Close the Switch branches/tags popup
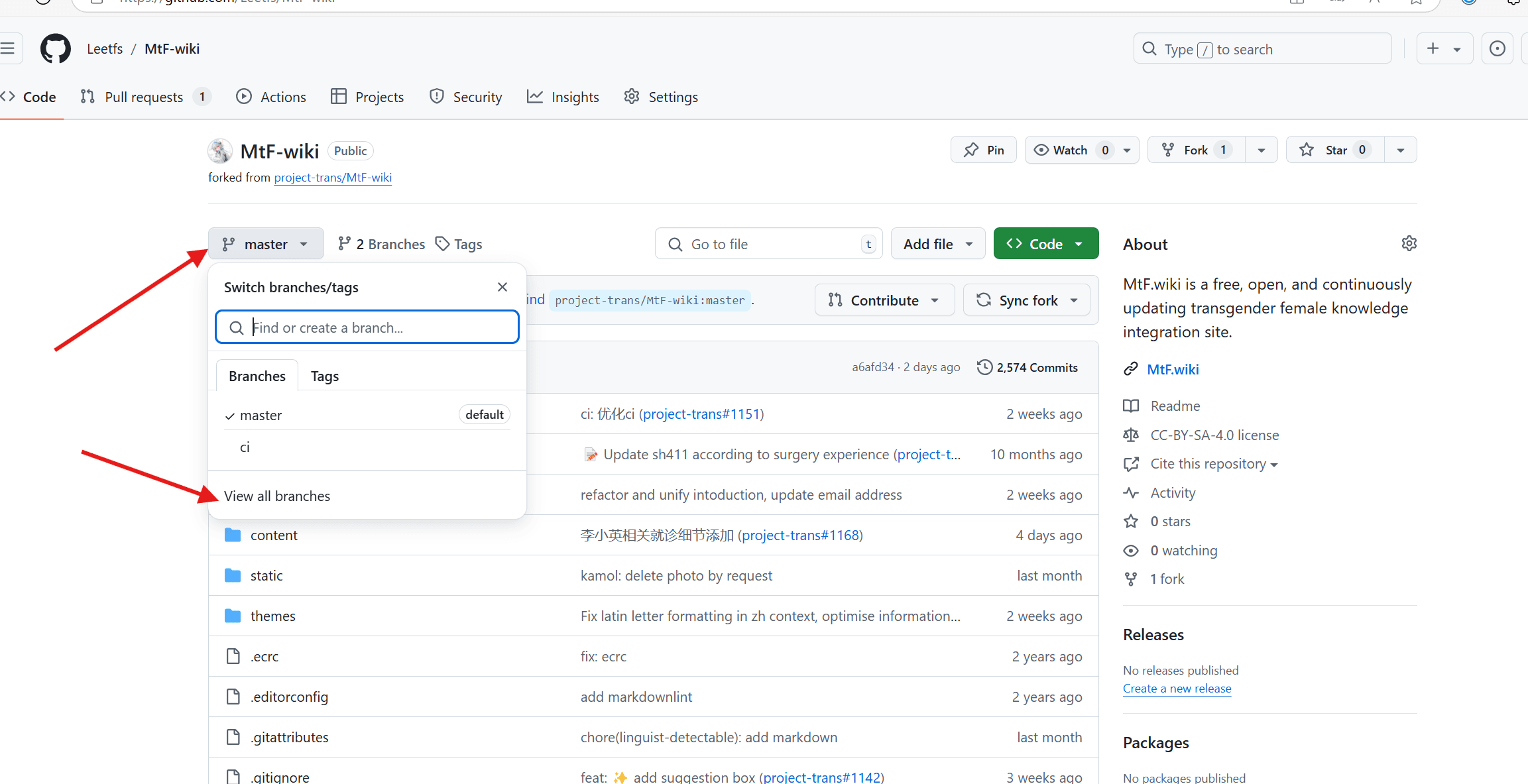Image resolution: width=1528 pixels, height=784 pixels. 502,287
